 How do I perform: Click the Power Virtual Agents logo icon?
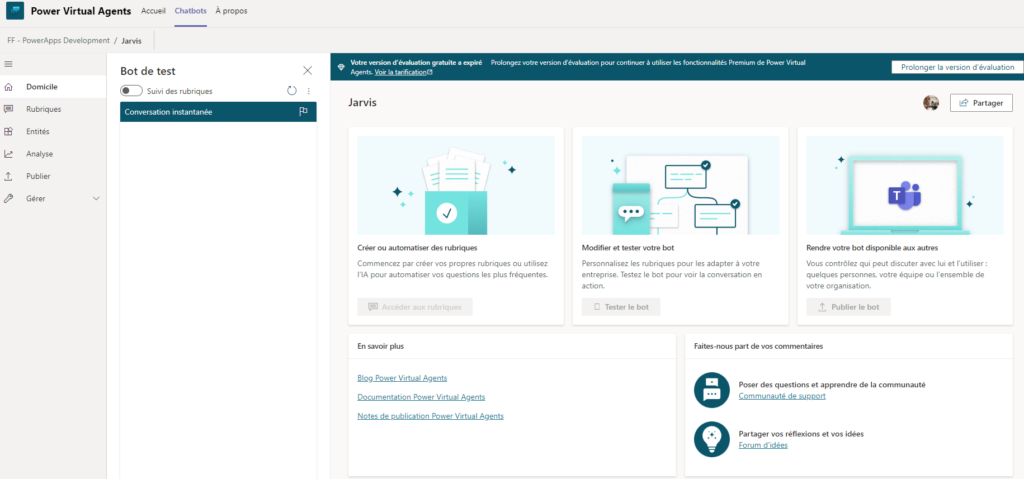14,11
